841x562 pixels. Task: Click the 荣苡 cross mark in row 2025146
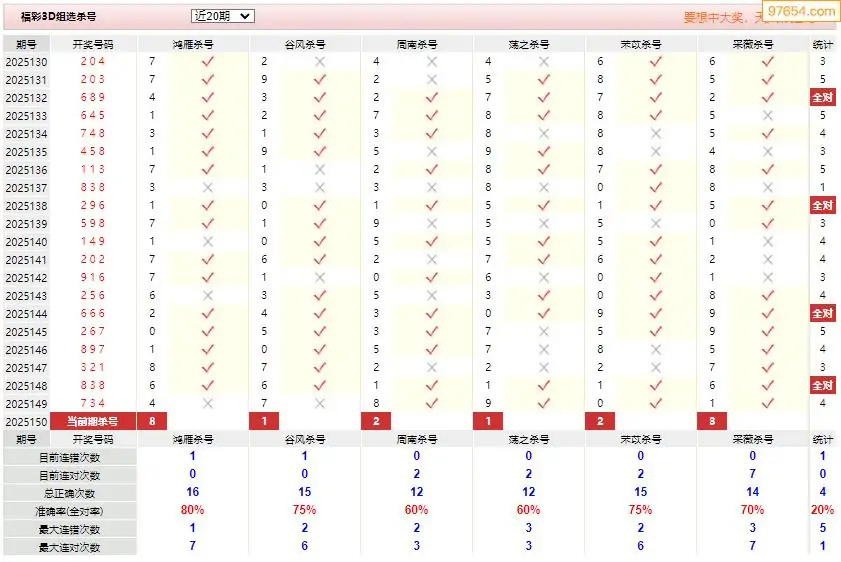tap(655, 349)
